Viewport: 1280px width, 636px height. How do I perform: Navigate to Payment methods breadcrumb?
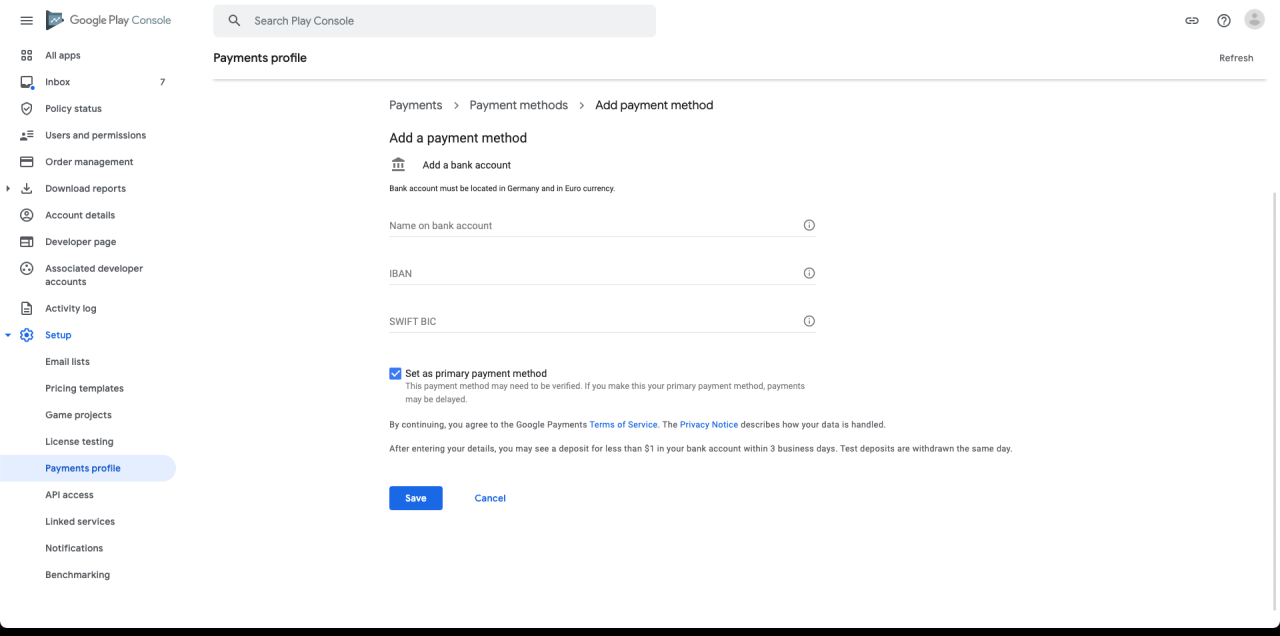point(518,105)
